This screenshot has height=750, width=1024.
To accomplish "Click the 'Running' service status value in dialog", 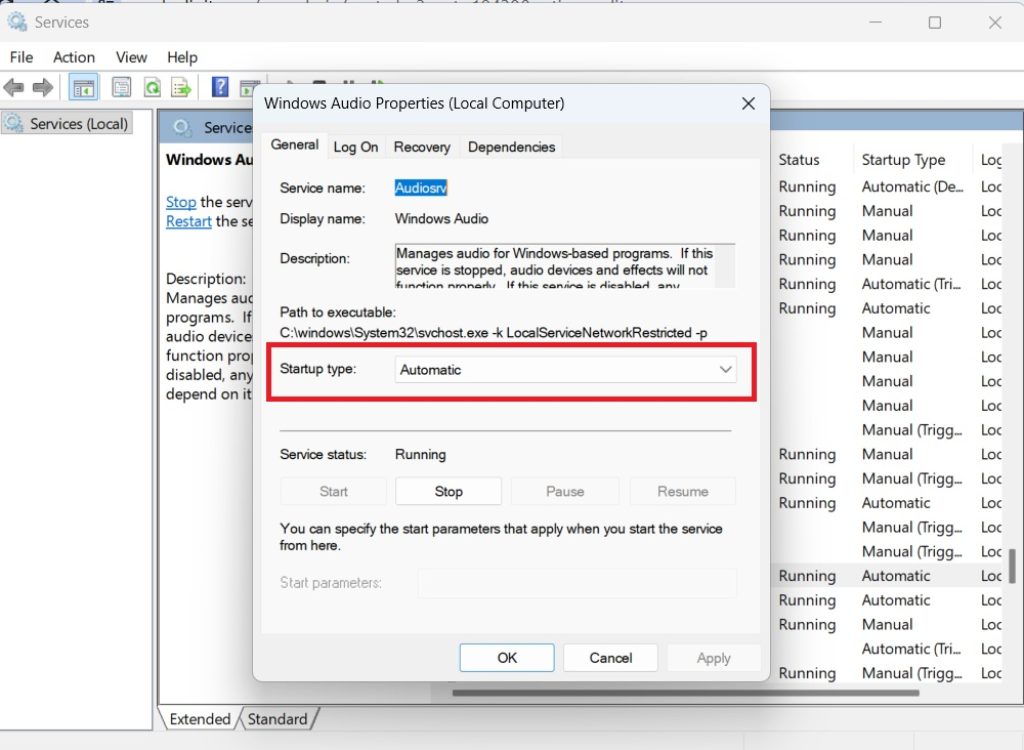I will [421, 455].
